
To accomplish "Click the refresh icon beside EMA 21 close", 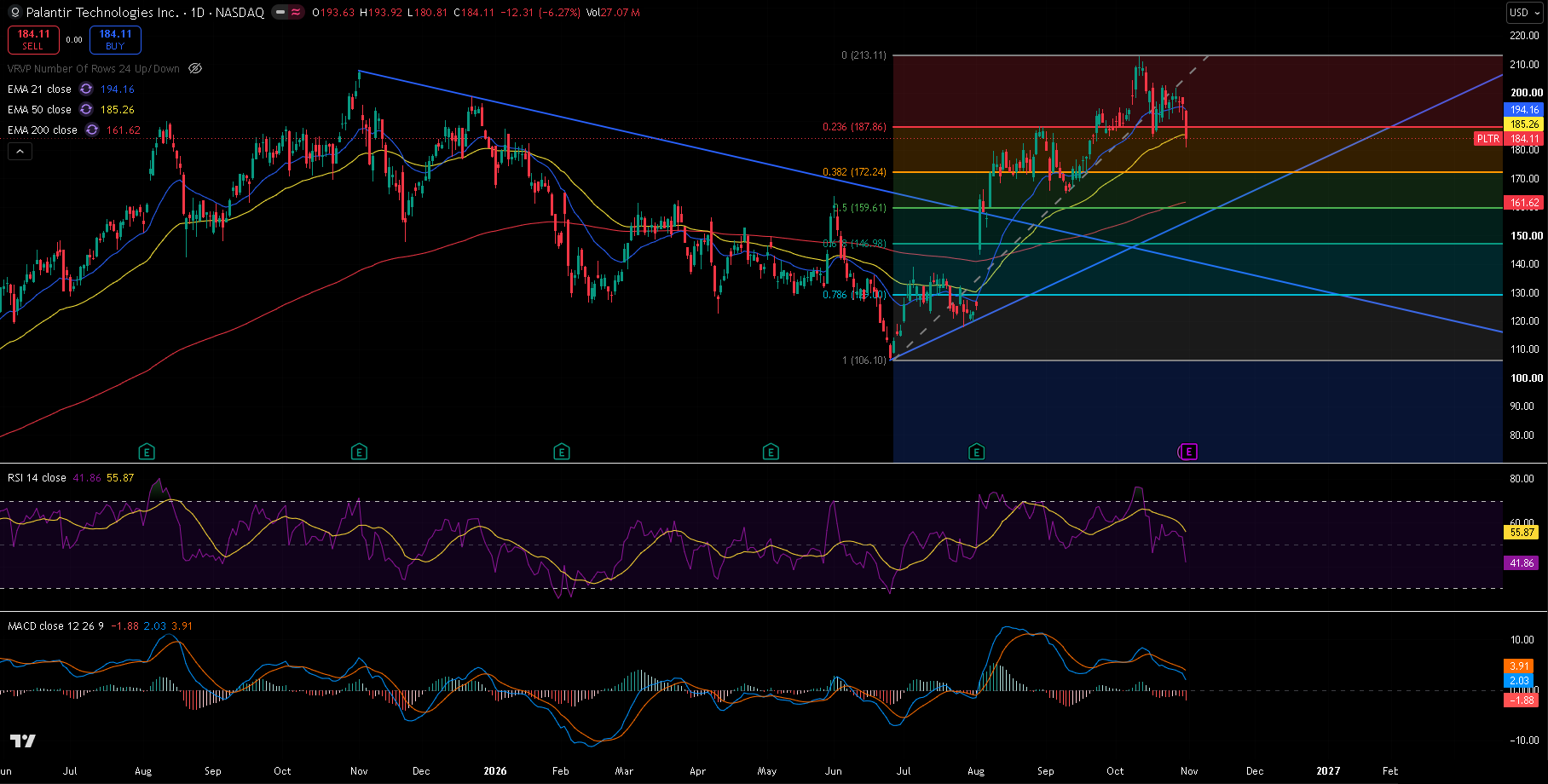I will pos(86,89).
